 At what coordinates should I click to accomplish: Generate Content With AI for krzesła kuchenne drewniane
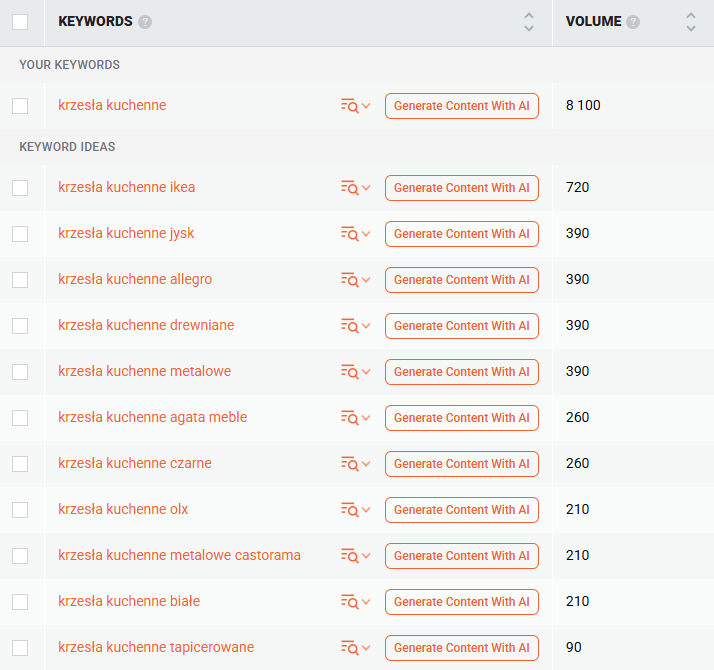(462, 326)
